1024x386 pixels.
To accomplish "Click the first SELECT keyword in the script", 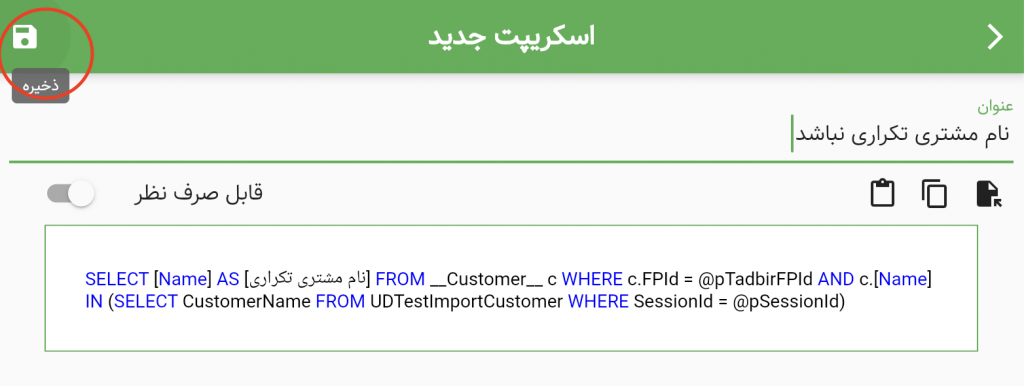I will 117,280.
